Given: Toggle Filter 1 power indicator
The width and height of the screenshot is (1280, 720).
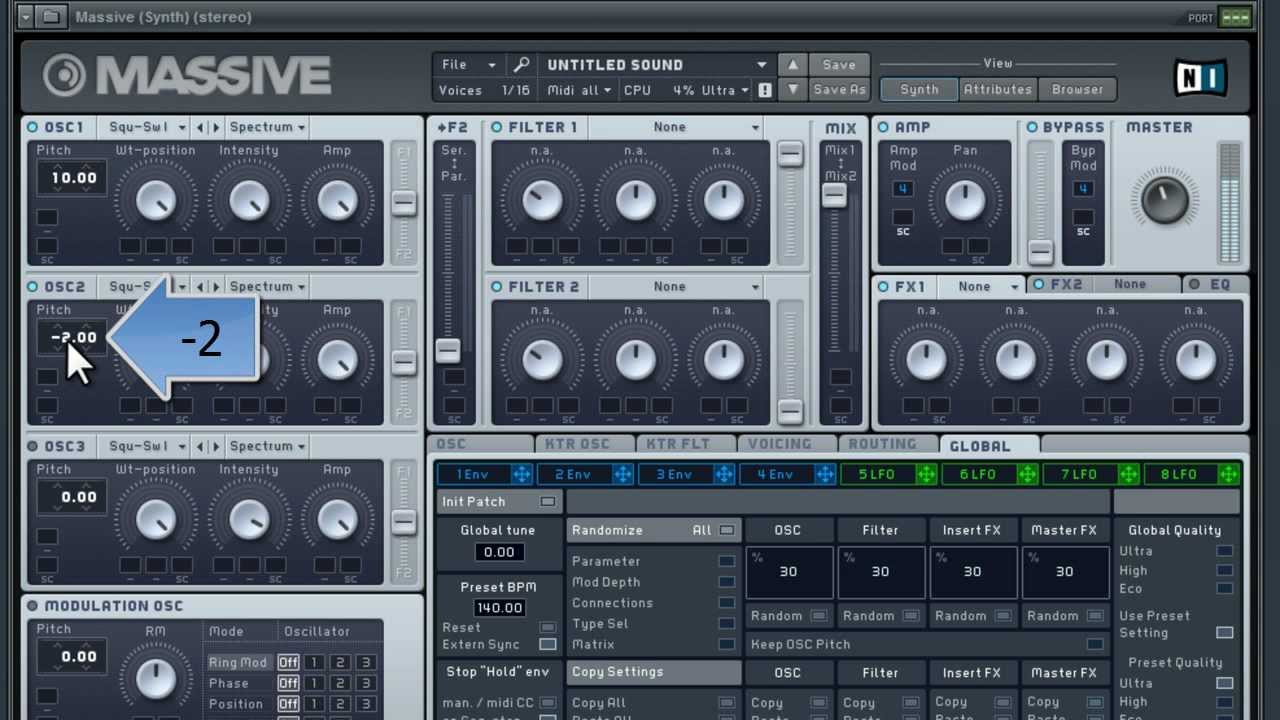Looking at the screenshot, I should coord(497,127).
